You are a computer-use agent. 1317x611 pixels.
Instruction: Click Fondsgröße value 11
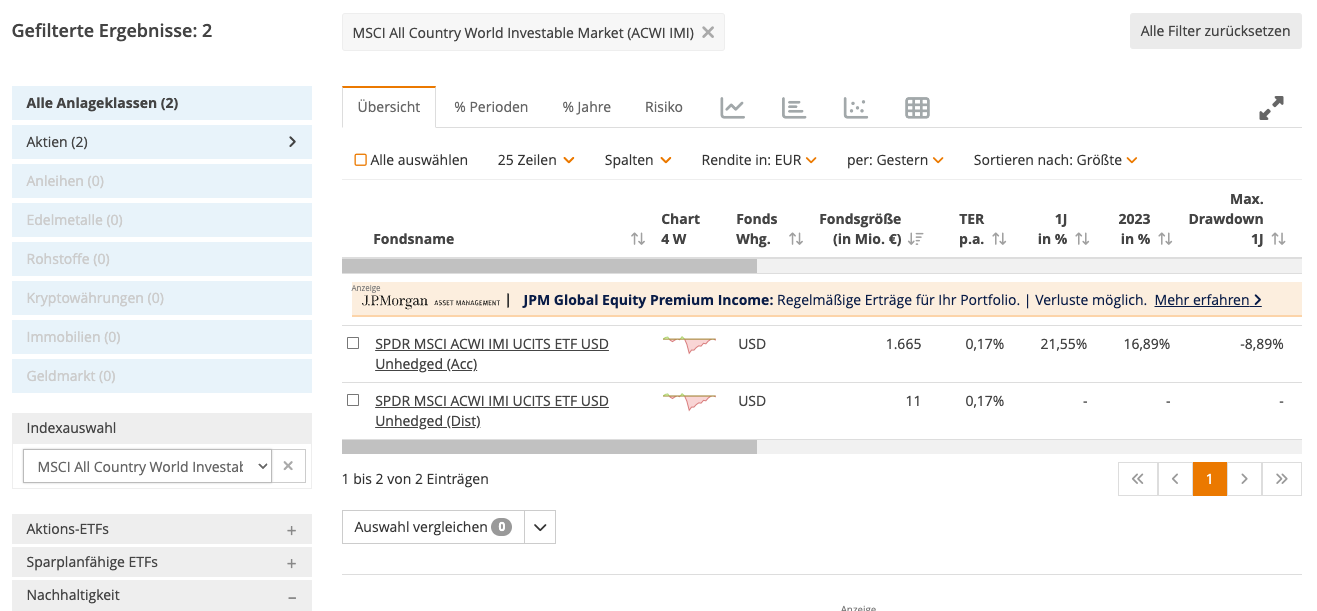click(x=913, y=401)
